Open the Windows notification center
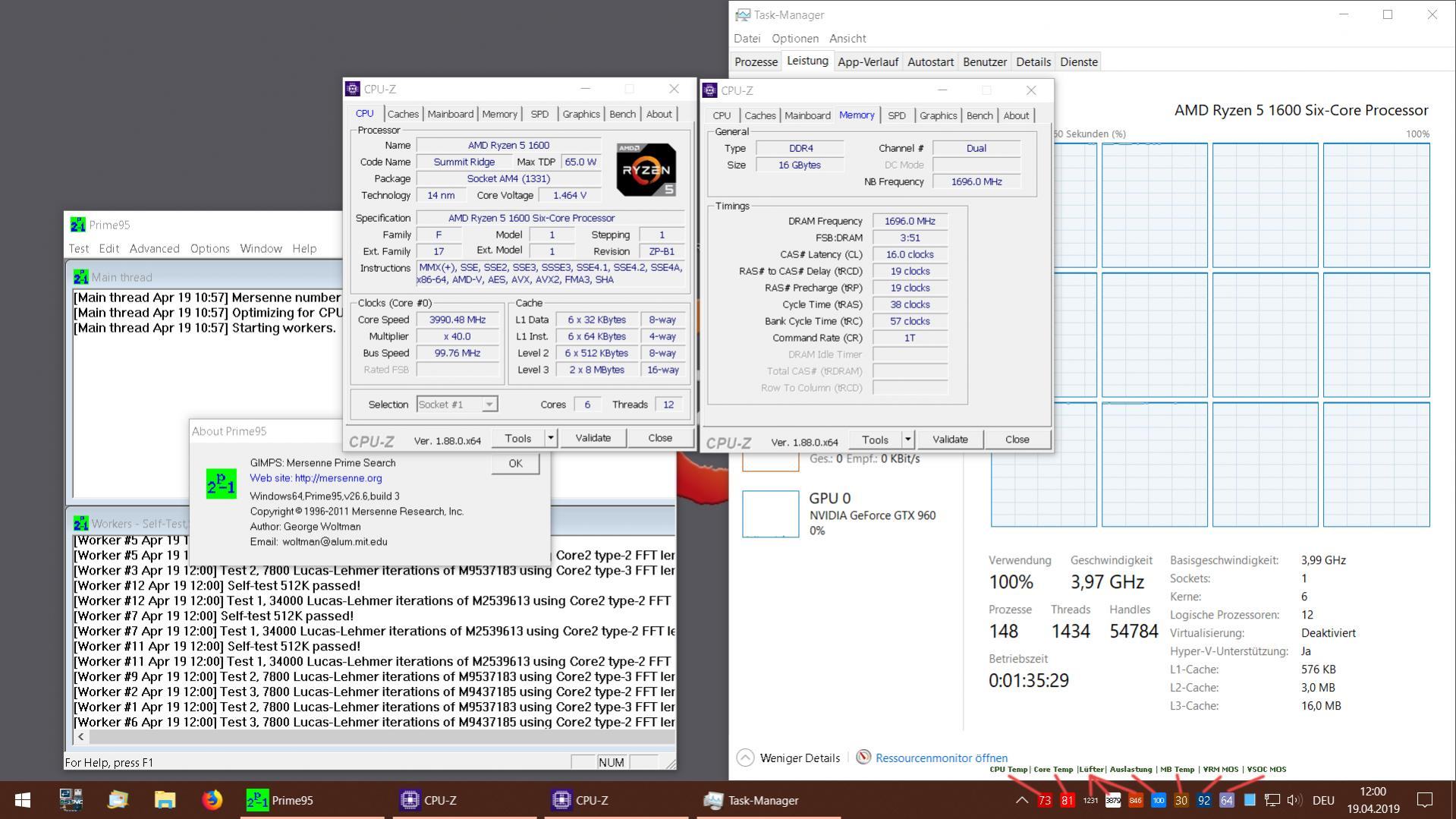This screenshot has width=1456, height=819. click(1425, 800)
